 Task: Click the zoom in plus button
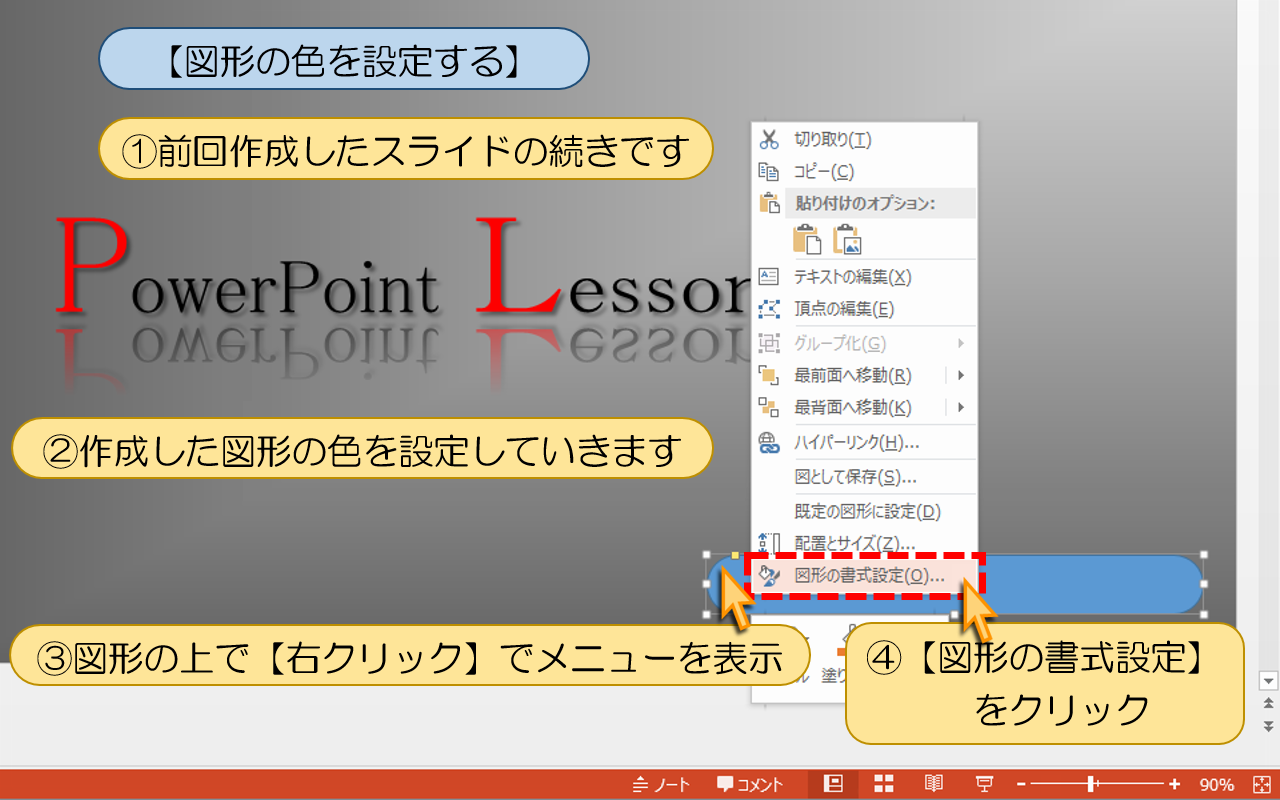tap(1175, 785)
